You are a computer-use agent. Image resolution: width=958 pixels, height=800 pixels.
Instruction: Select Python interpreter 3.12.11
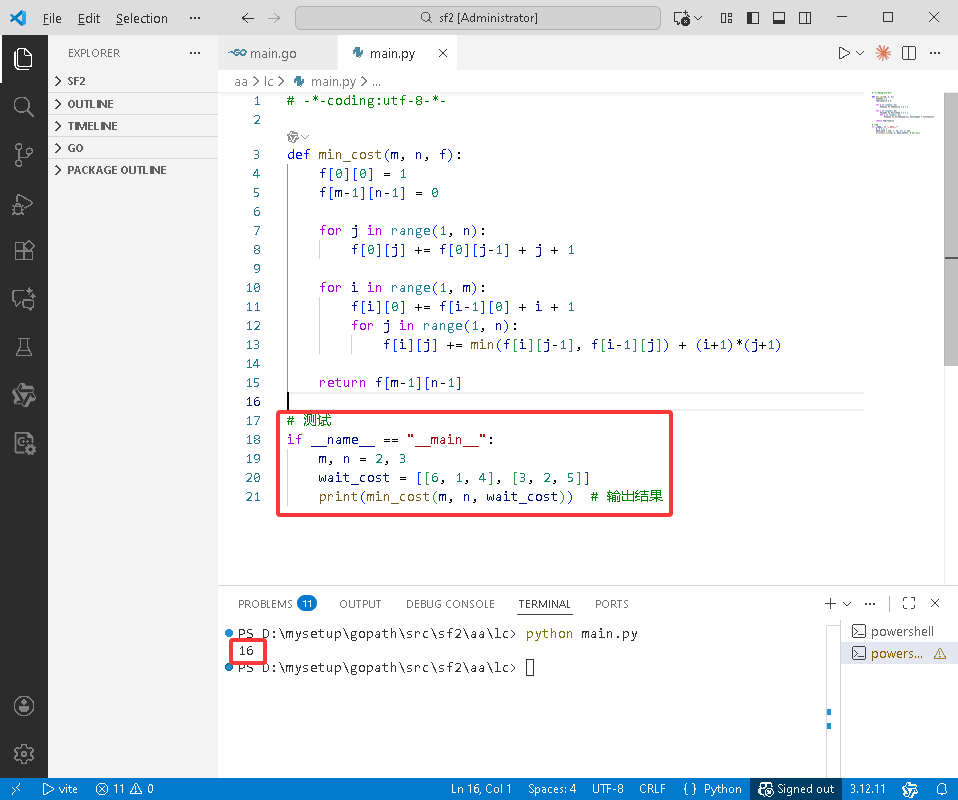tap(867, 789)
